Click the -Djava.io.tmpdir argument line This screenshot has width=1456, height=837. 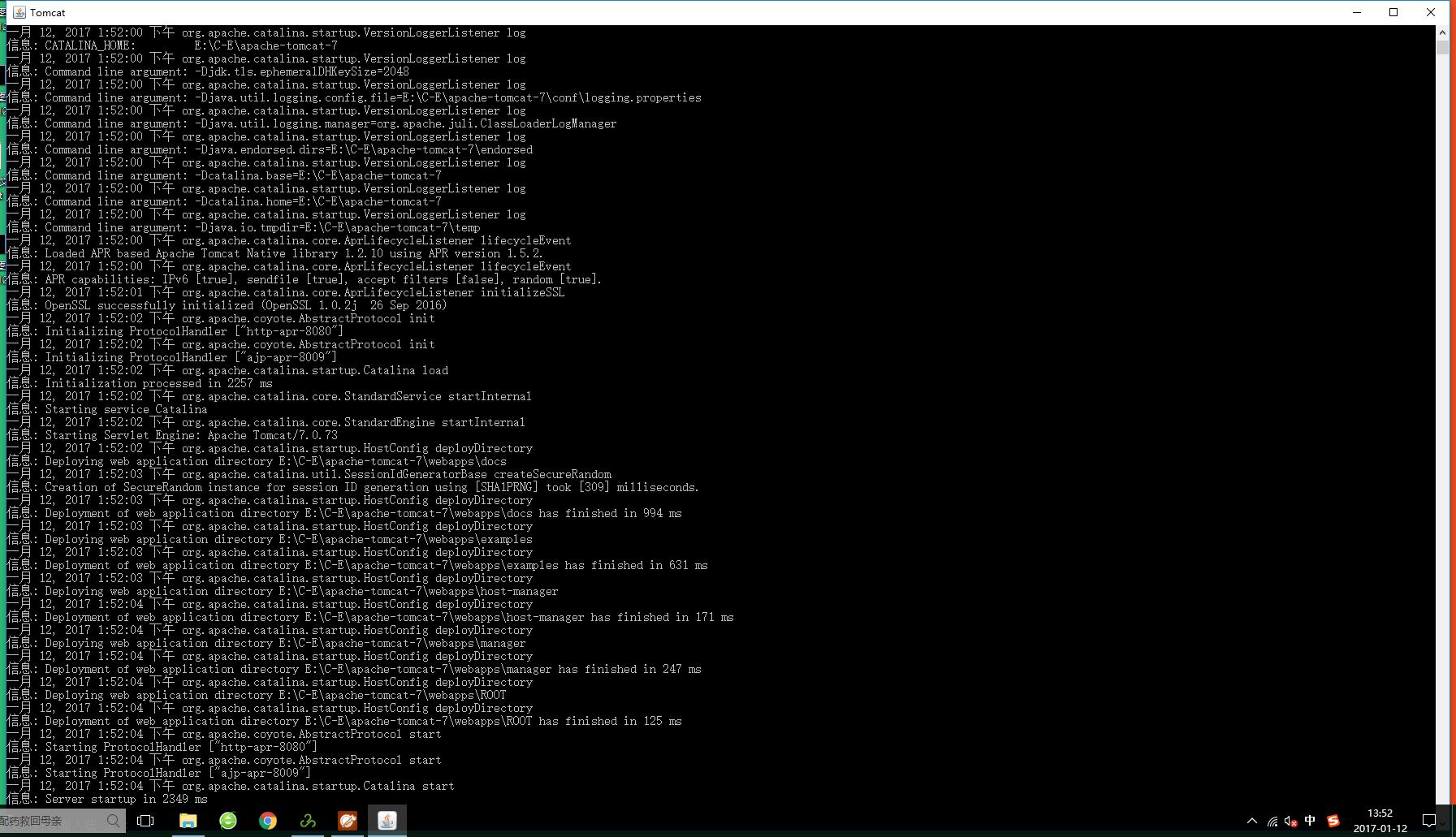[x=244, y=227]
